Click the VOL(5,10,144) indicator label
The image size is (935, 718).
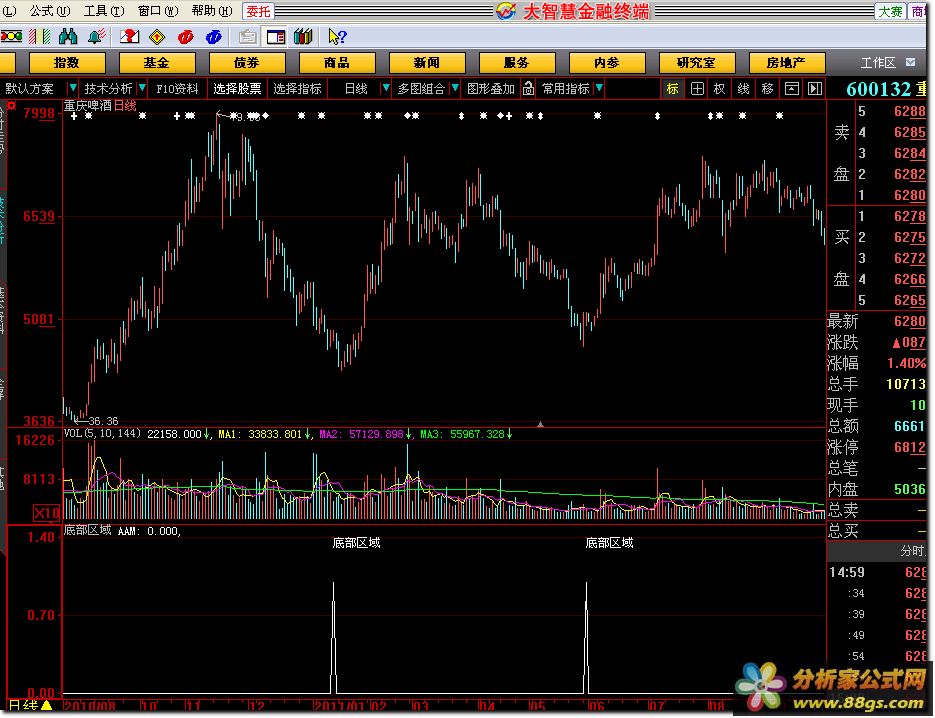102,434
